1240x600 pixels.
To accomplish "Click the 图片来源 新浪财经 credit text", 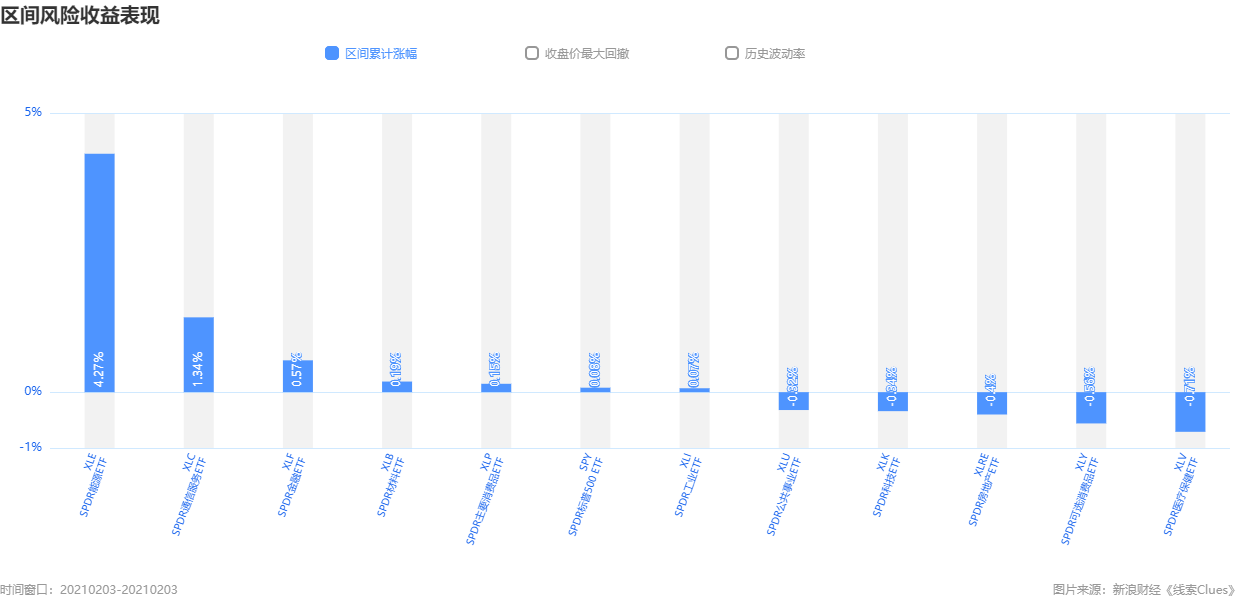I will coord(1146,590).
